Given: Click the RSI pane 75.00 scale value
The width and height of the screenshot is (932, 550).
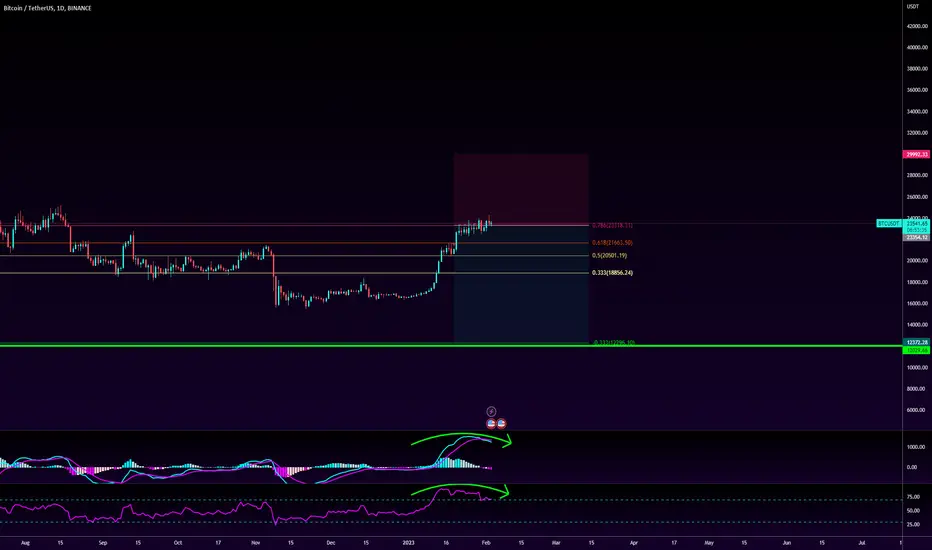Looking at the screenshot, I should [913, 496].
